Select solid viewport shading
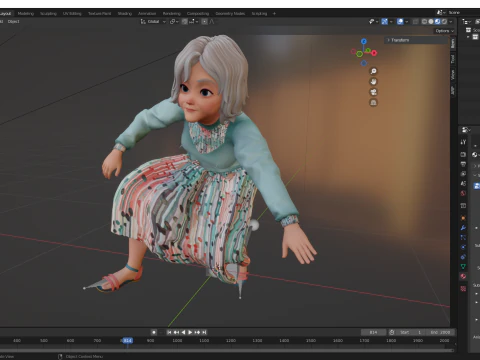 (431, 22)
